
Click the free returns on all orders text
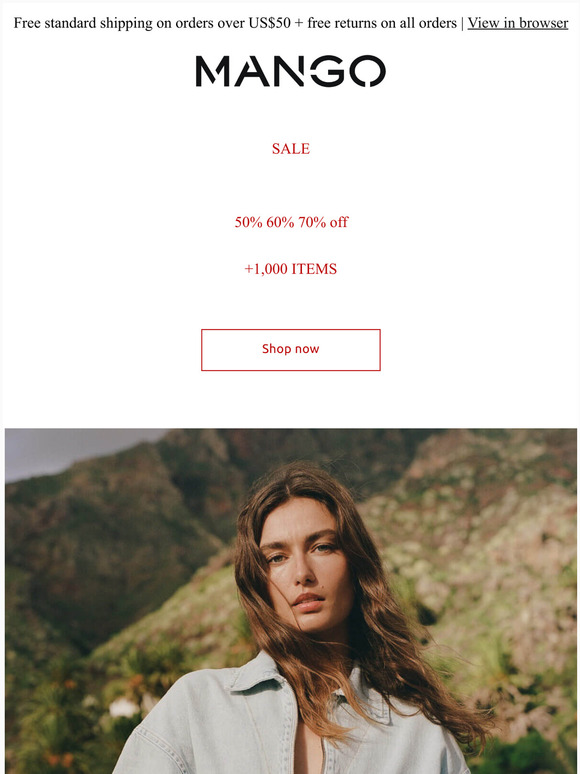click(x=382, y=23)
